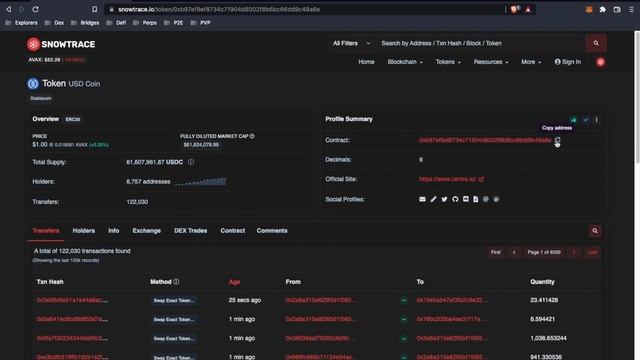Open the browser extensions puzzle icon

[x=603, y=9]
